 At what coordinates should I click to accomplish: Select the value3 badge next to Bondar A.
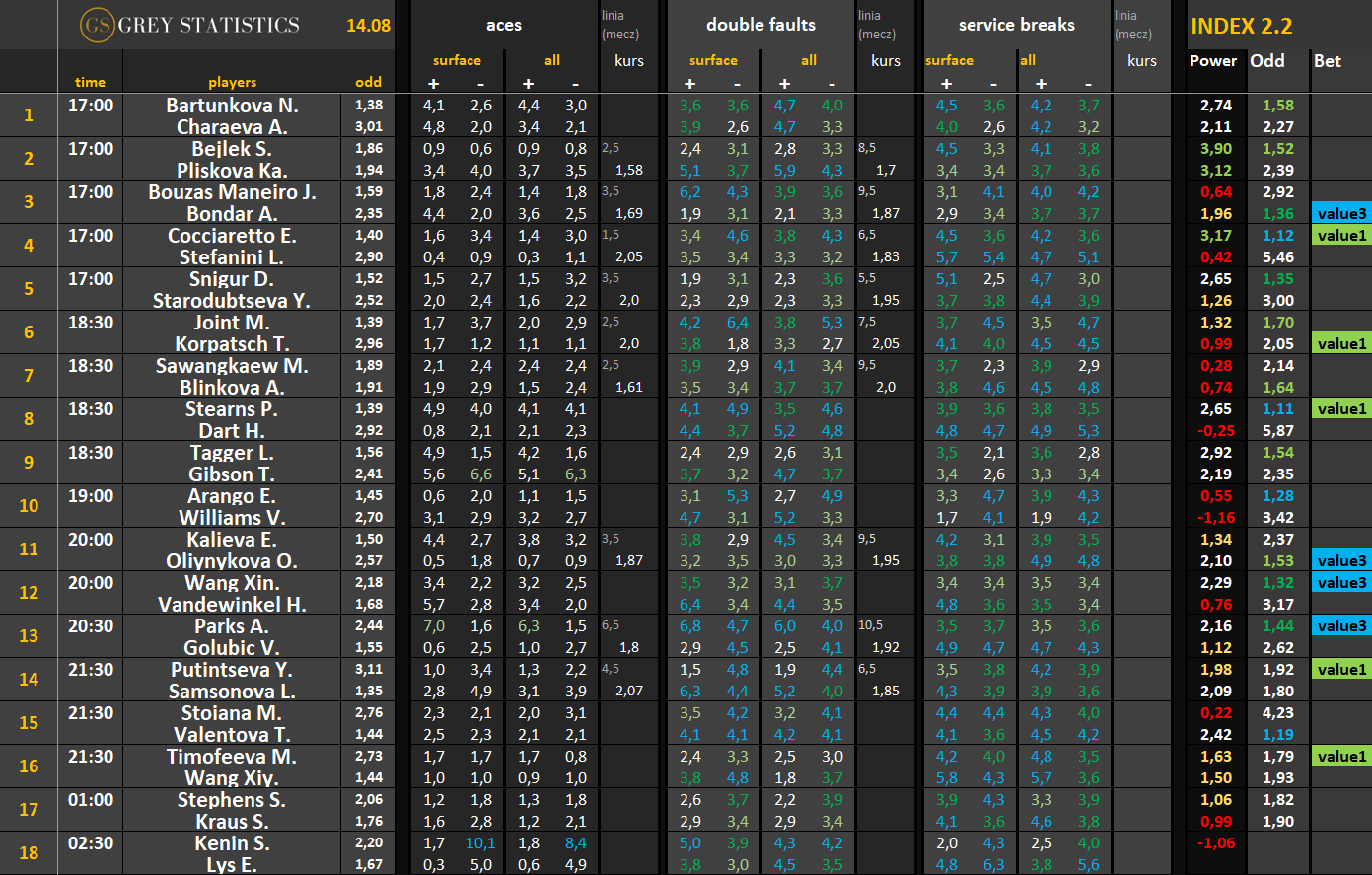tap(1341, 214)
